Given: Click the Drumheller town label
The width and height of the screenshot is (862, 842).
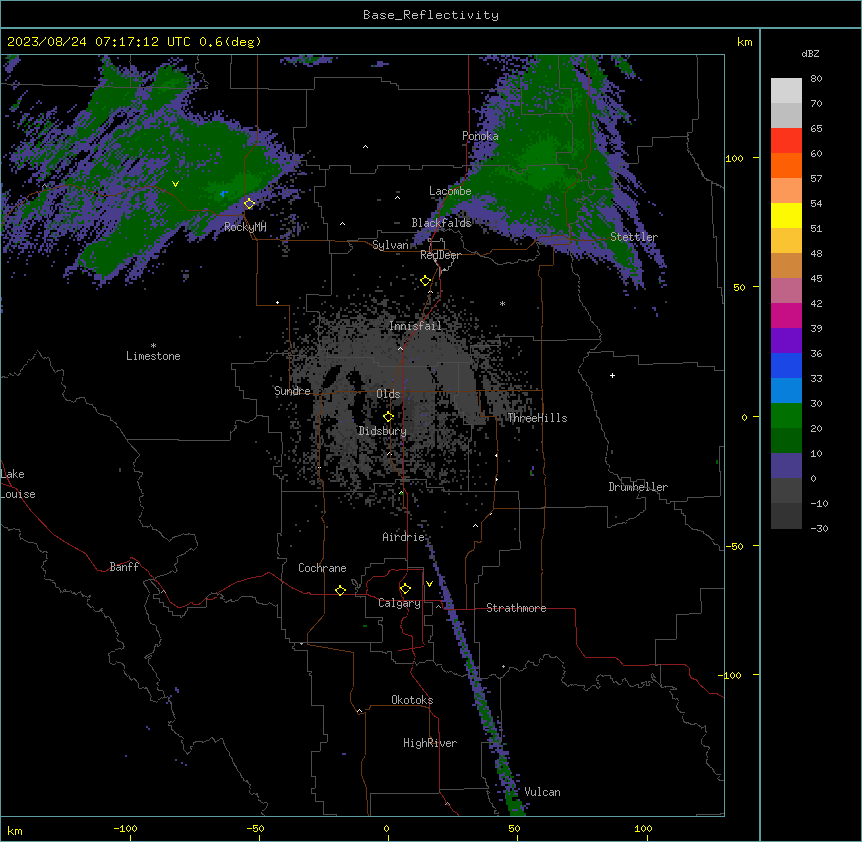Looking at the screenshot, I should click(638, 487).
